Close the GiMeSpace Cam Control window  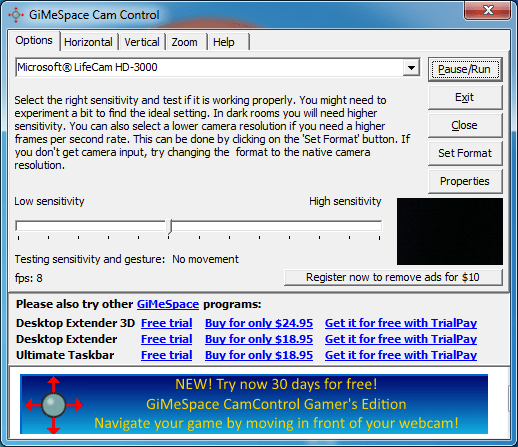click(x=488, y=10)
